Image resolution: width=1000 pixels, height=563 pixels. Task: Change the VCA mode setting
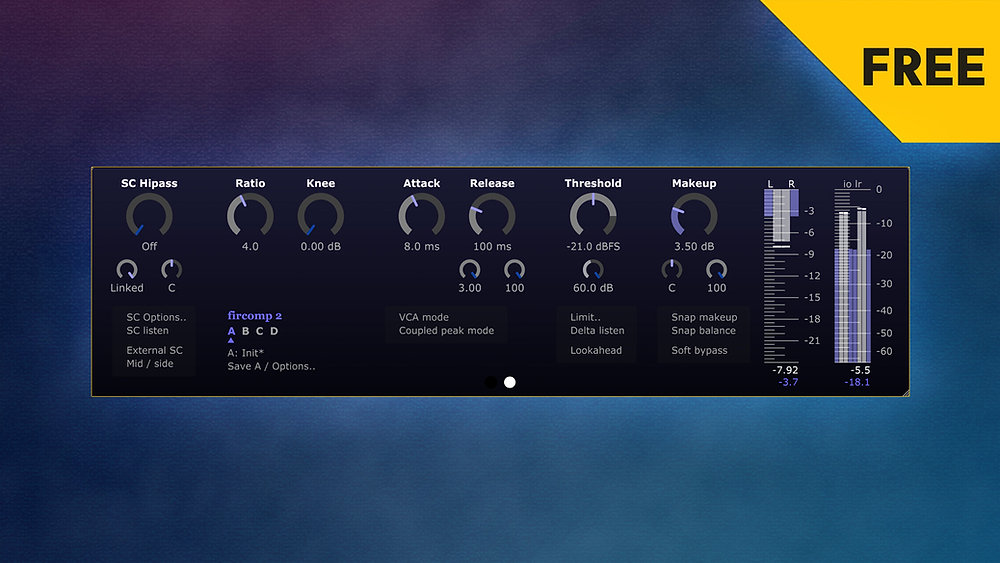coord(423,317)
